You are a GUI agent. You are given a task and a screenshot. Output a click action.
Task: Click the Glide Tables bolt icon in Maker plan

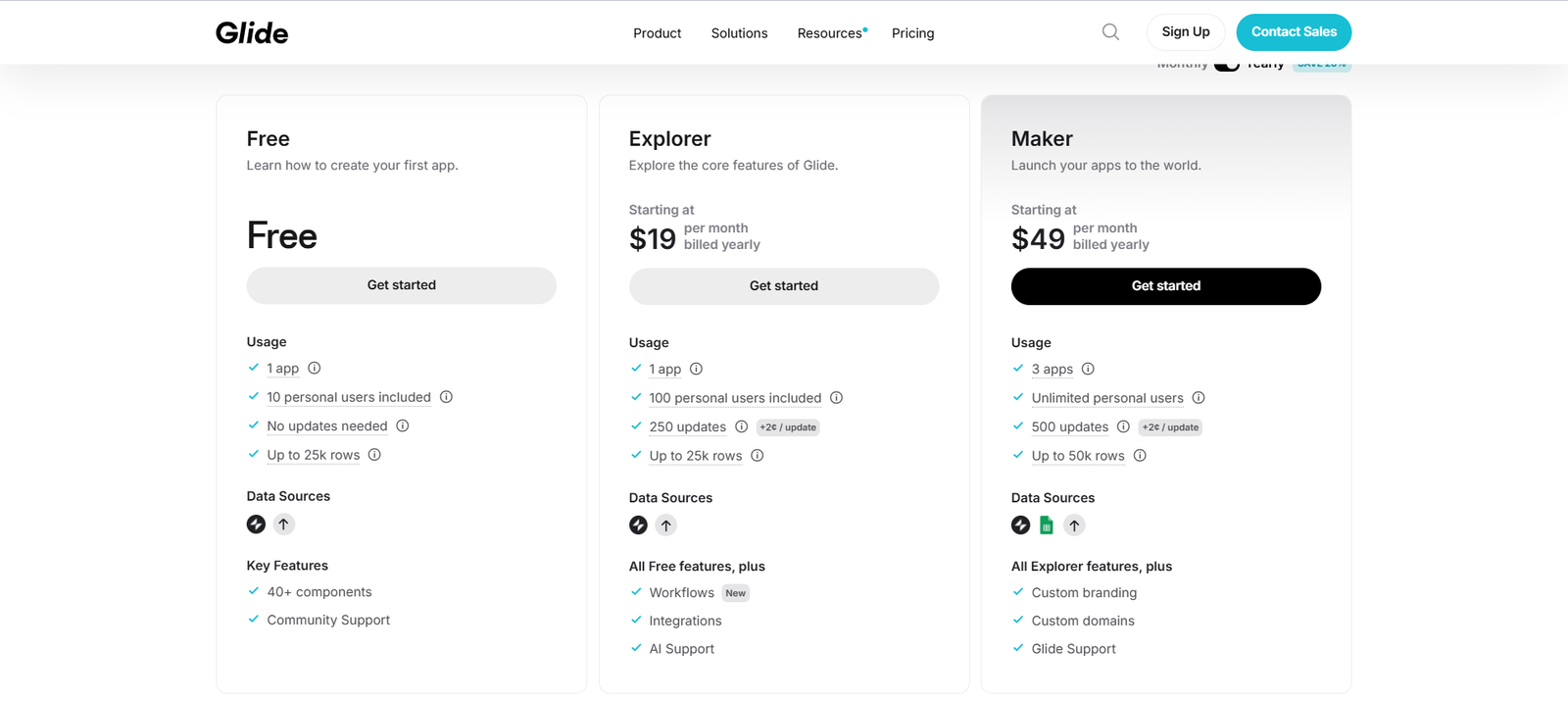1020,526
